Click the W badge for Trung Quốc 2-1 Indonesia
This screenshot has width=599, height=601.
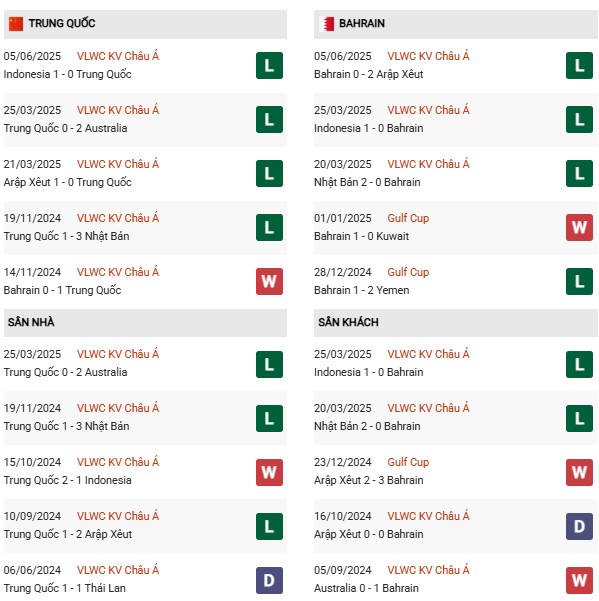click(269, 472)
